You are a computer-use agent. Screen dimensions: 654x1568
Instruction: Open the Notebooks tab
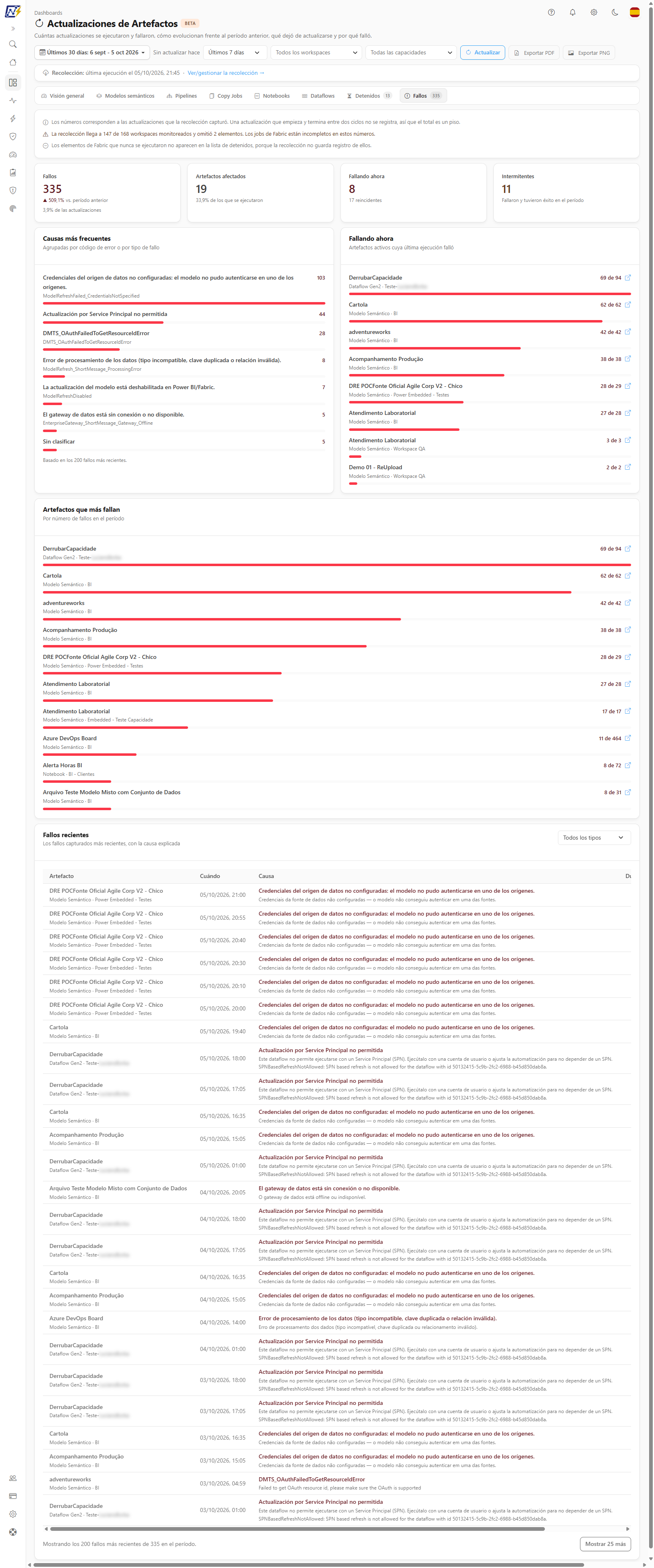[271, 96]
